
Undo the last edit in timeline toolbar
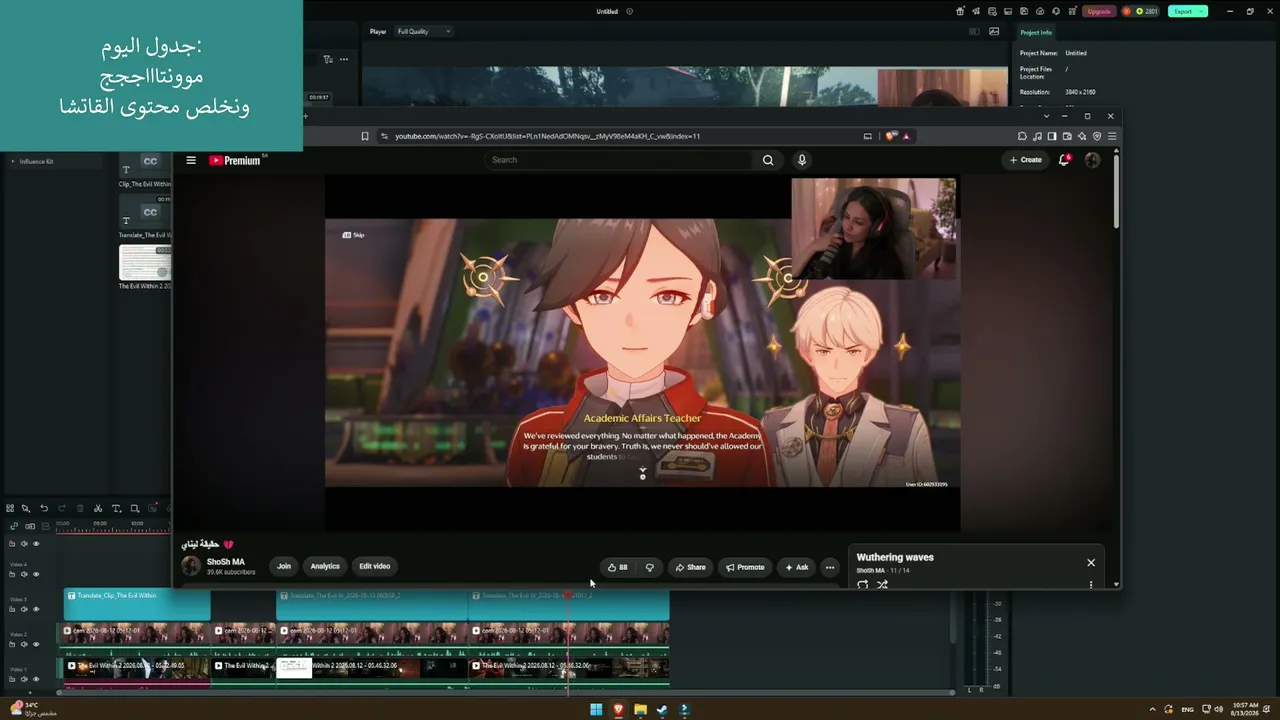click(x=44, y=508)
